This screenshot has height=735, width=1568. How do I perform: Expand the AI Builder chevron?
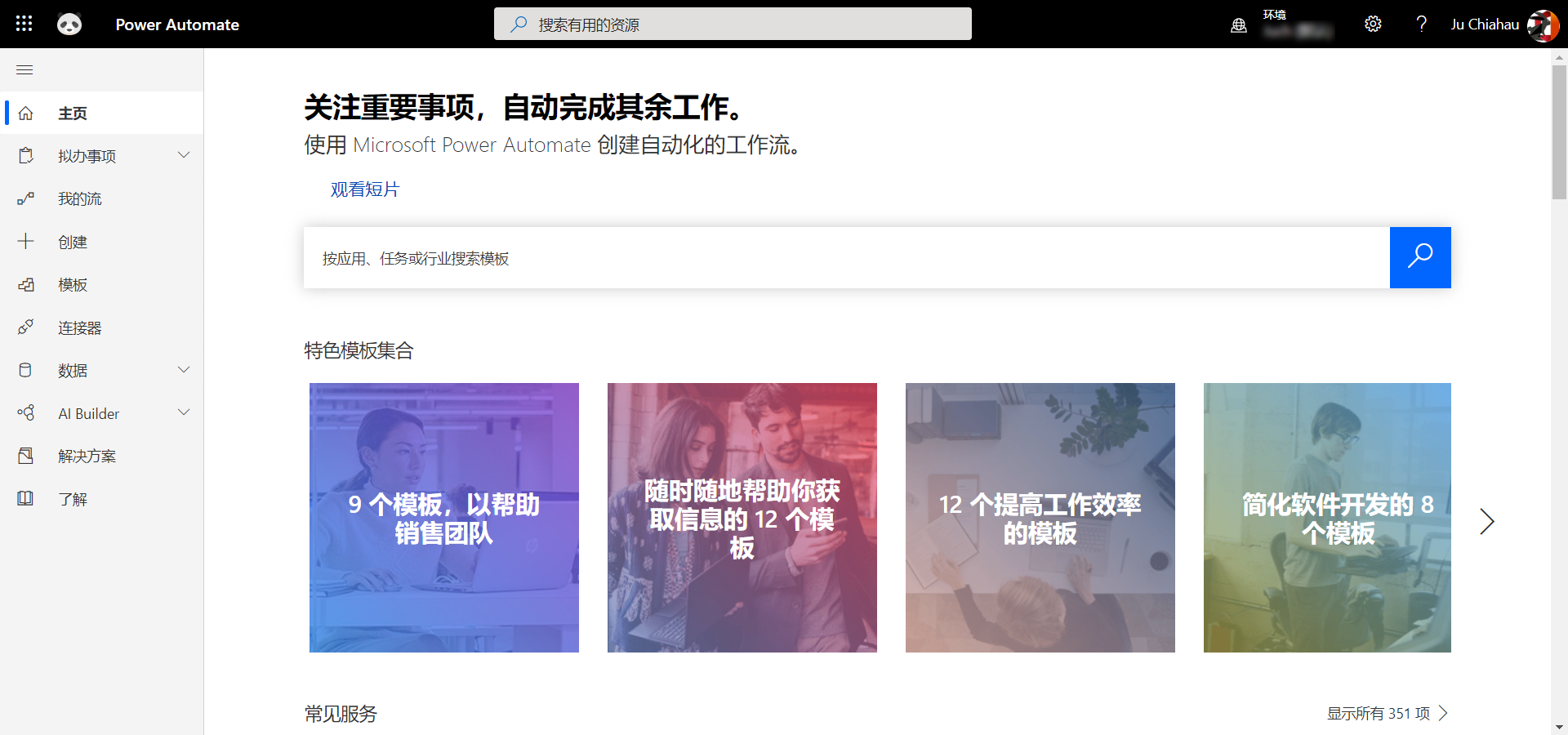point(184,412)
